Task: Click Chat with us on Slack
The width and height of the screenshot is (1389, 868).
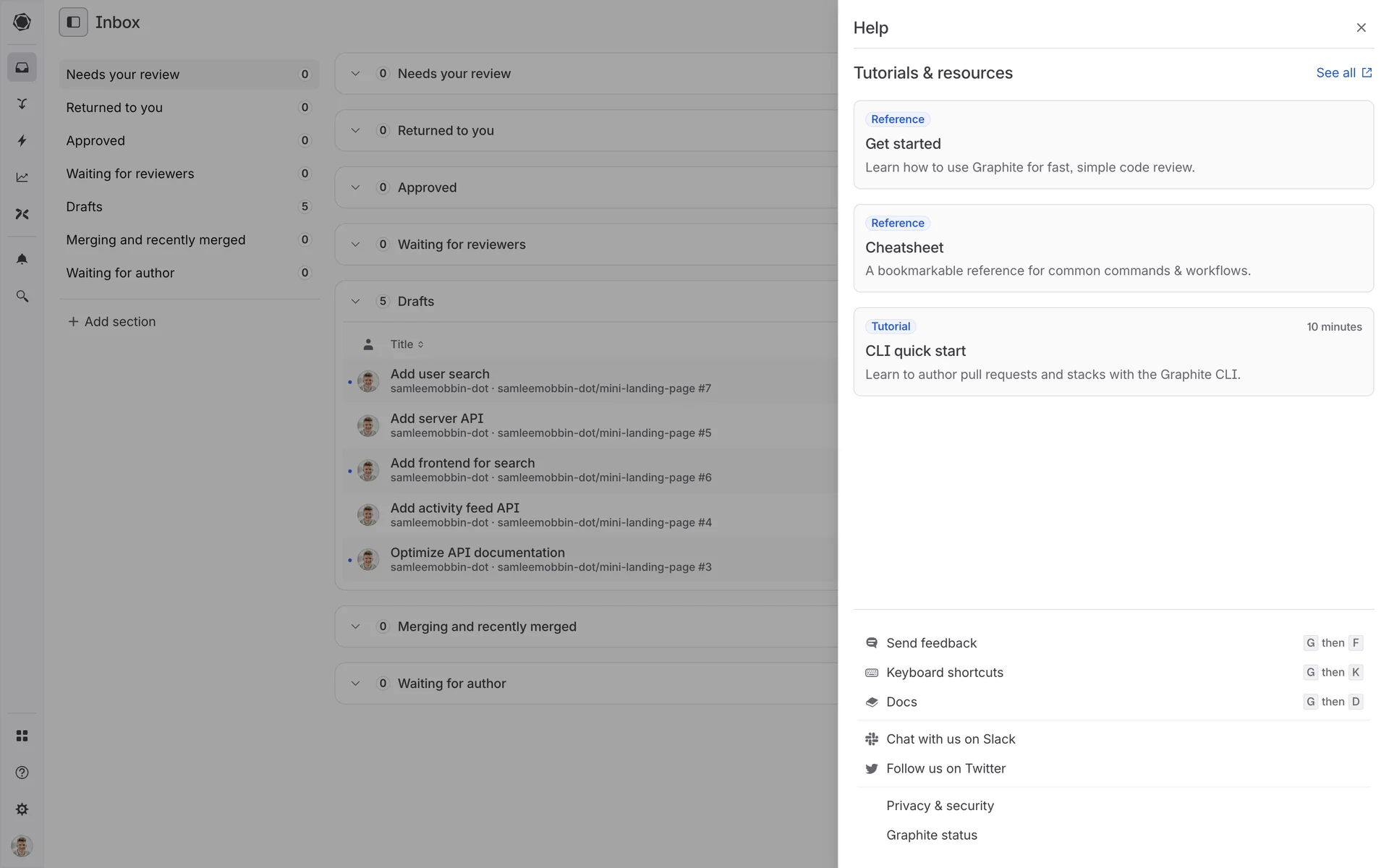Action: click(x=950, y=739)
